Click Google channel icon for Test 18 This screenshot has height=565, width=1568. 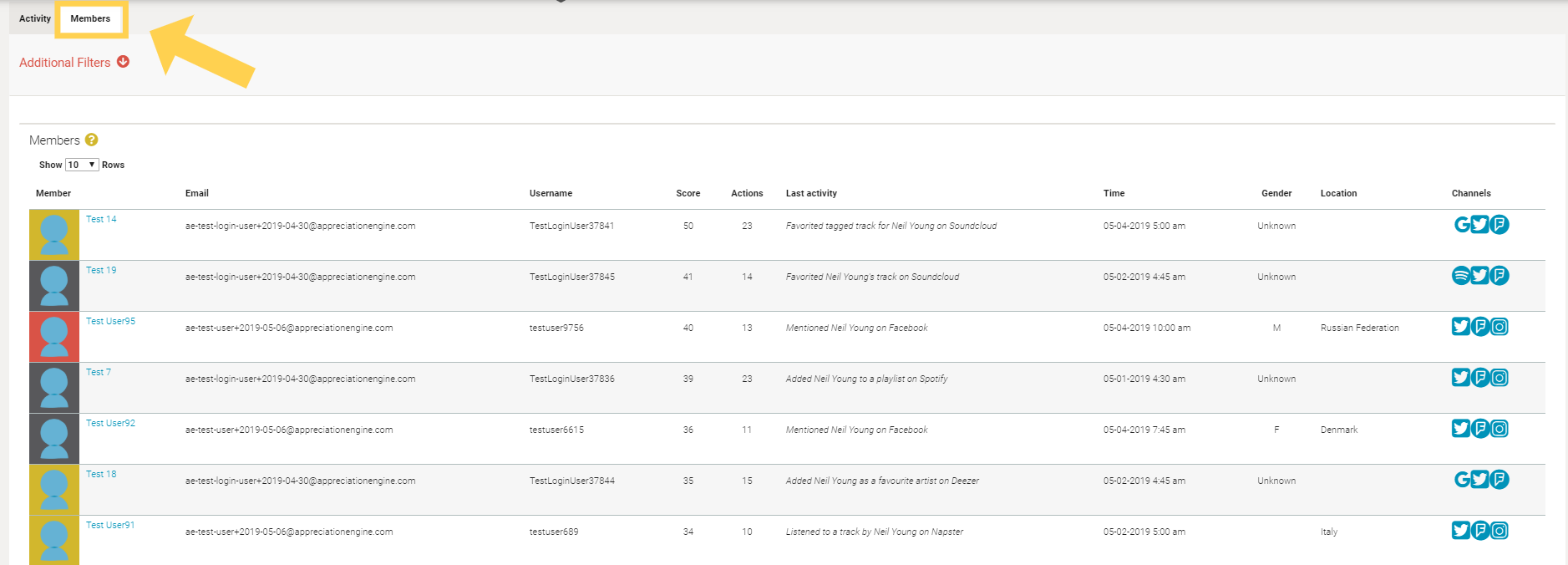1462,480
